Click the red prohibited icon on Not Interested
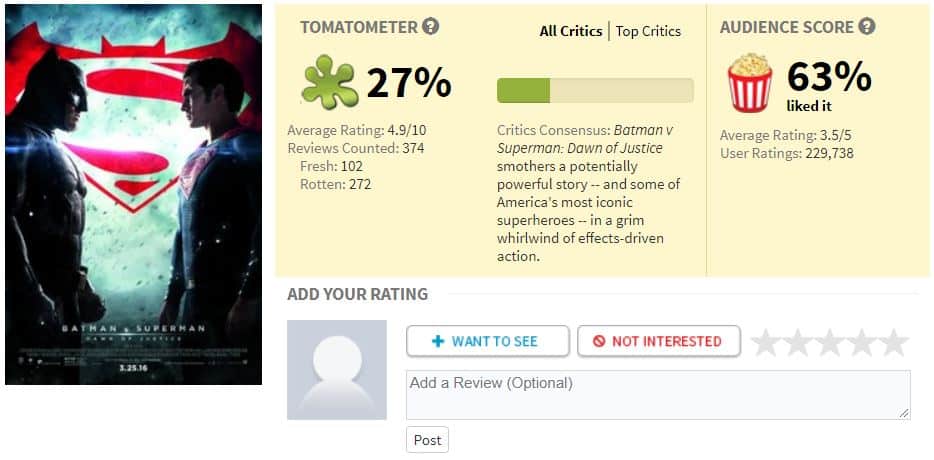Image resolution: width=934 pixels, height=460 pixels. click(x=599, y=341)
